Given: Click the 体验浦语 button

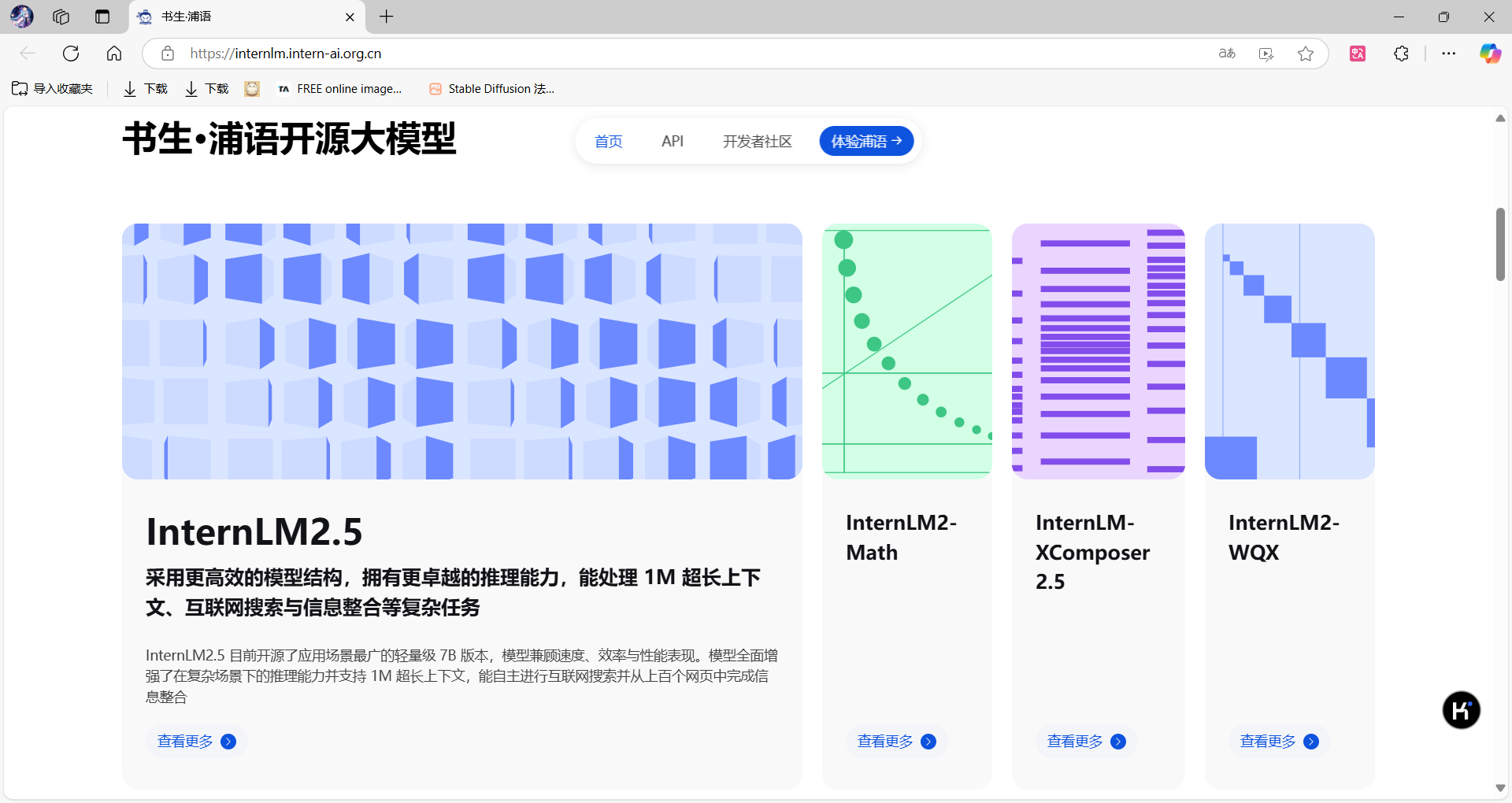Looking at the screenshot, I should (866, 141).
